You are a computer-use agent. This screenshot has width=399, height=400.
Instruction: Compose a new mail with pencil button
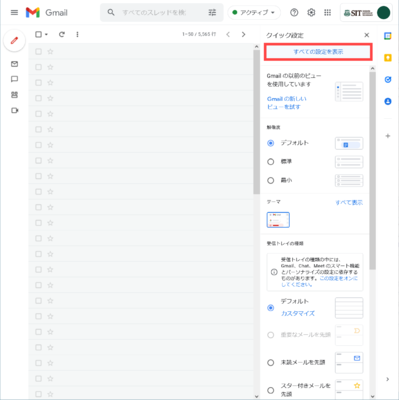(14, 41)
